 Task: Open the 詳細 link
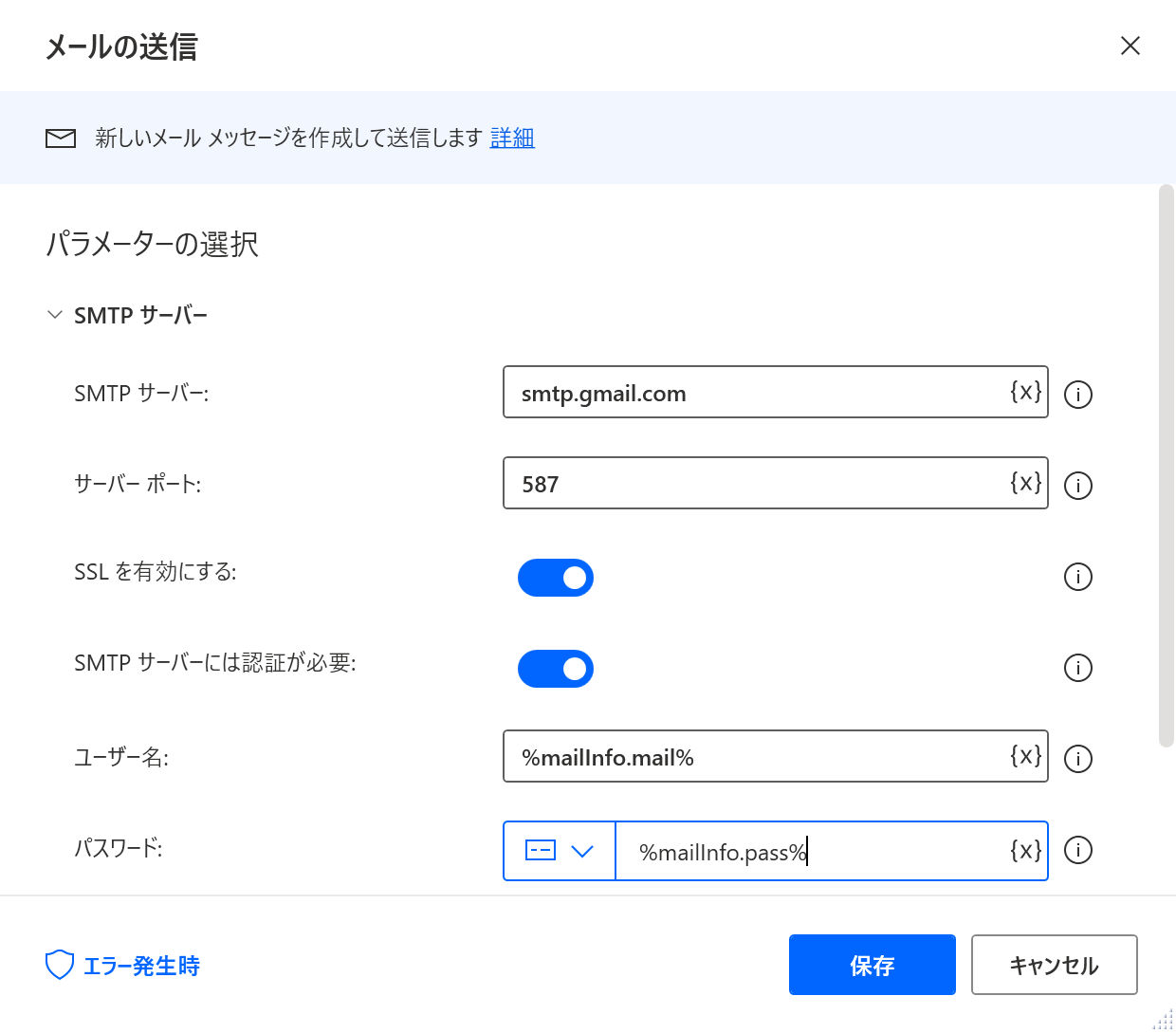pos(512,138)
